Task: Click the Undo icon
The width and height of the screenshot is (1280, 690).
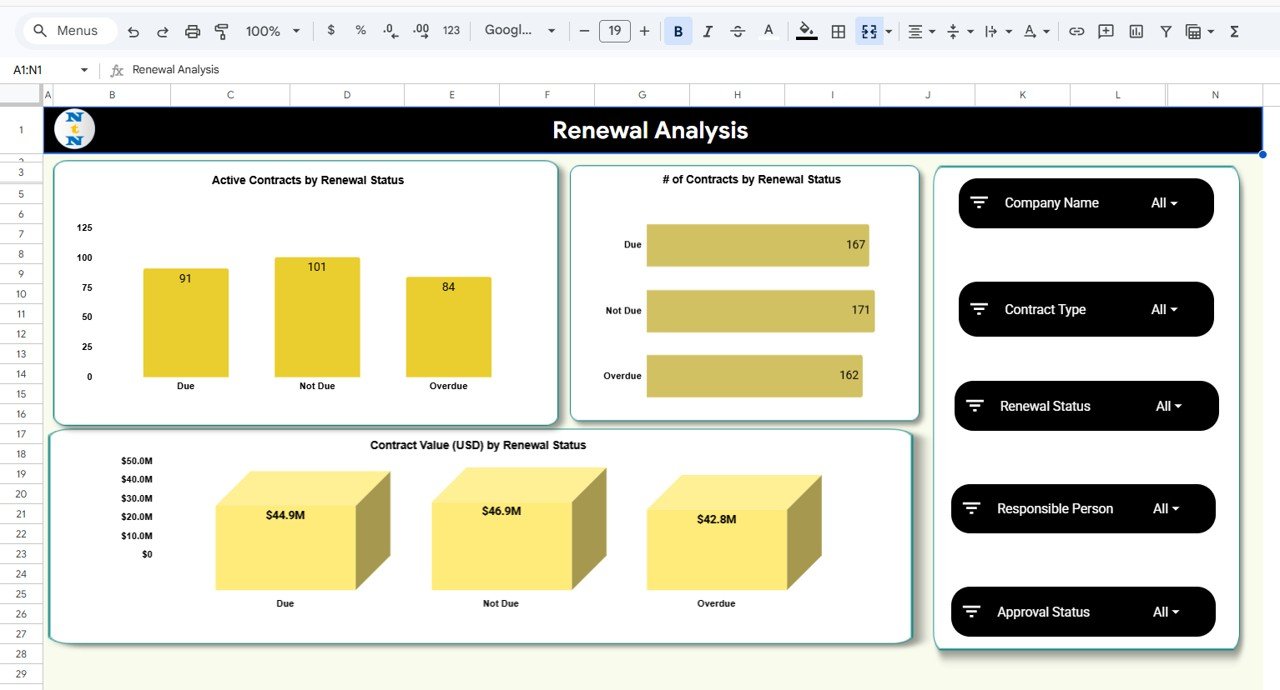Action: [x=133, y=31]
